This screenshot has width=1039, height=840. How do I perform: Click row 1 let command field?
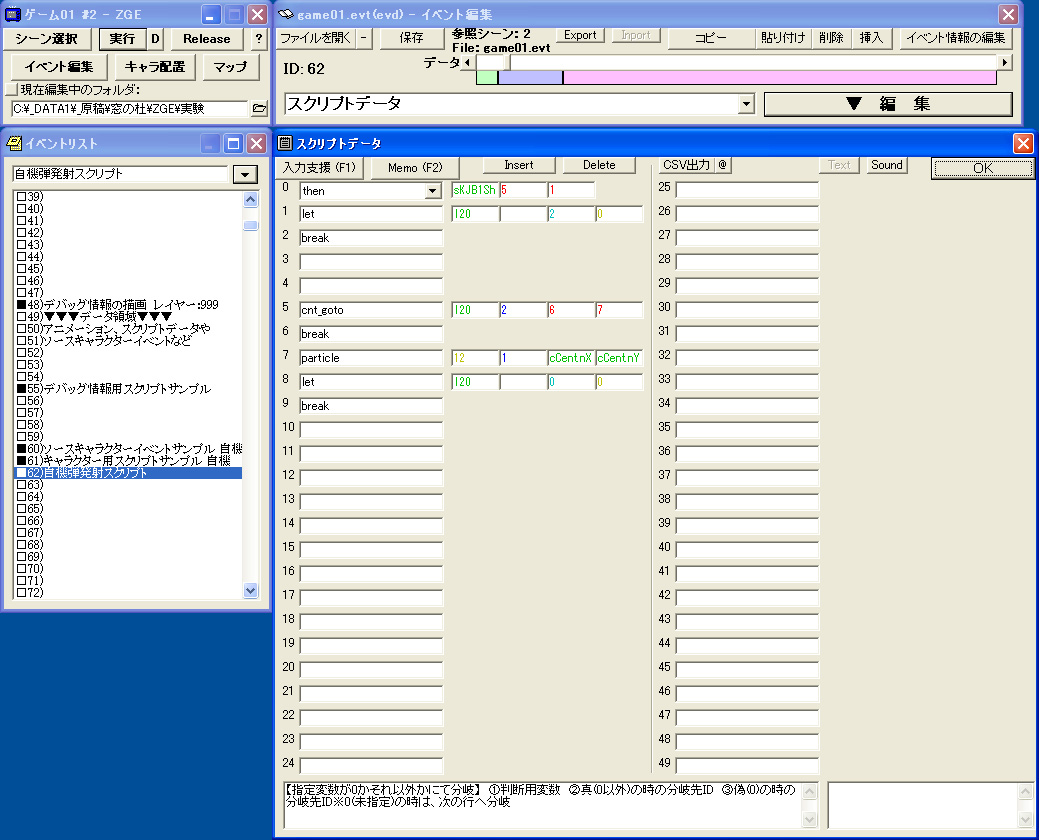click(x=370, y=214)
